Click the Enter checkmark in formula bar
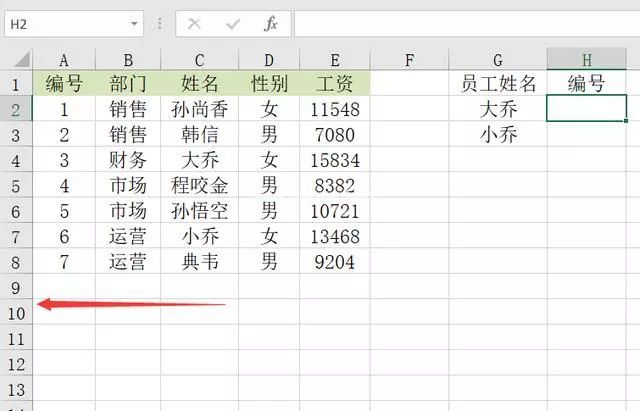 point(233,23)
